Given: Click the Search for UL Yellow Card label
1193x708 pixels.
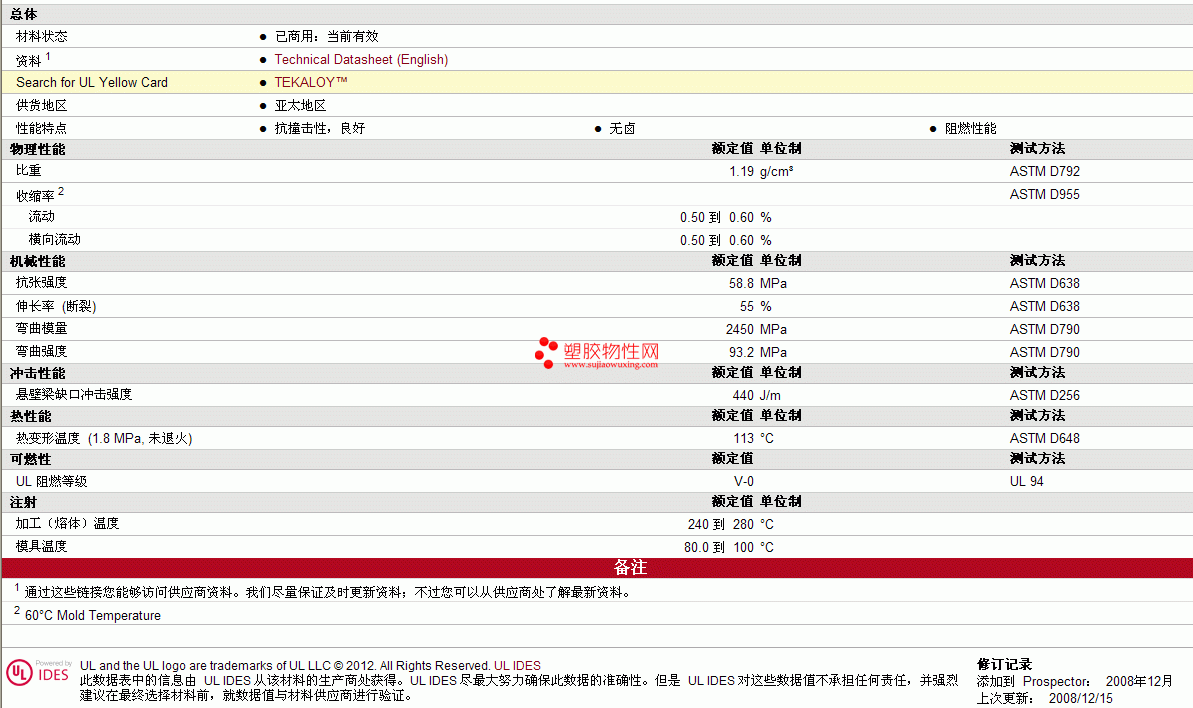Looking at the screenshot, I should pos(92,82).
